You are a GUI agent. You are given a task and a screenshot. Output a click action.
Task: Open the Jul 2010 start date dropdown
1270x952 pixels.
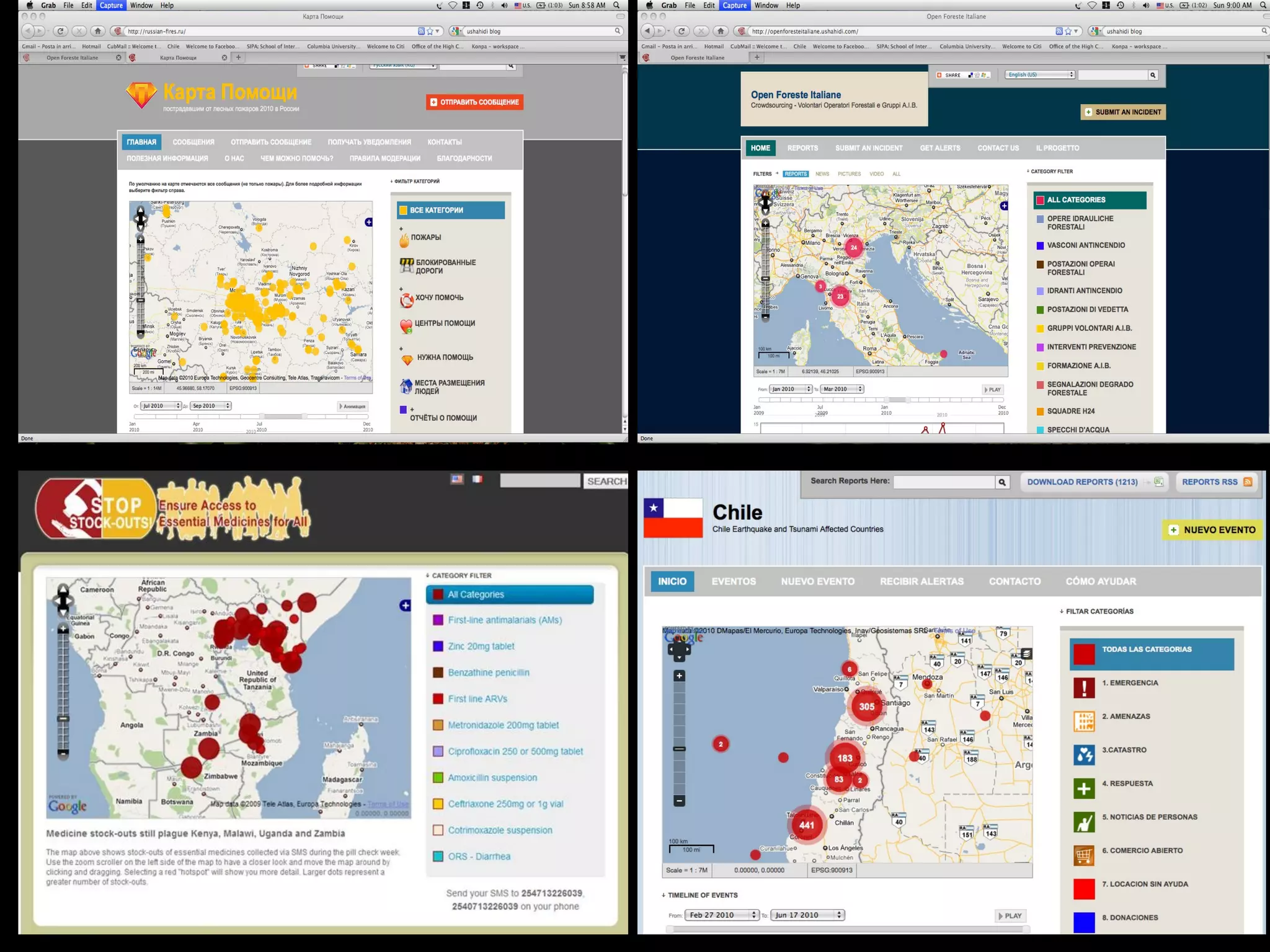(161, 406)
